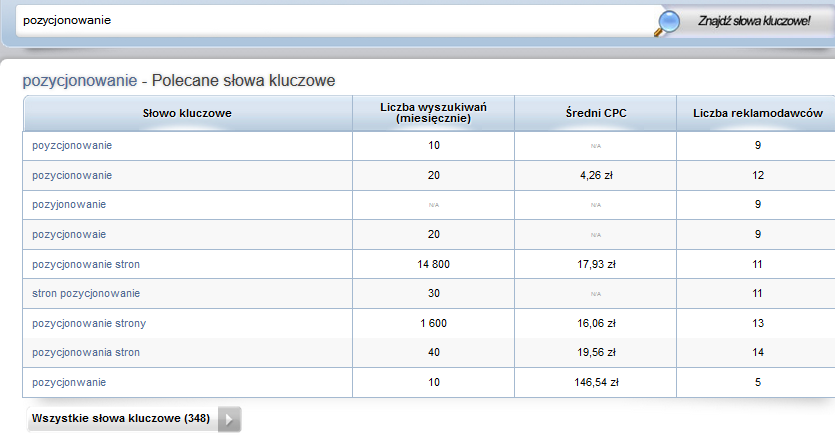
Task: Sort by 'Liczba reklamodawców' column header
Action: point(757,113)
